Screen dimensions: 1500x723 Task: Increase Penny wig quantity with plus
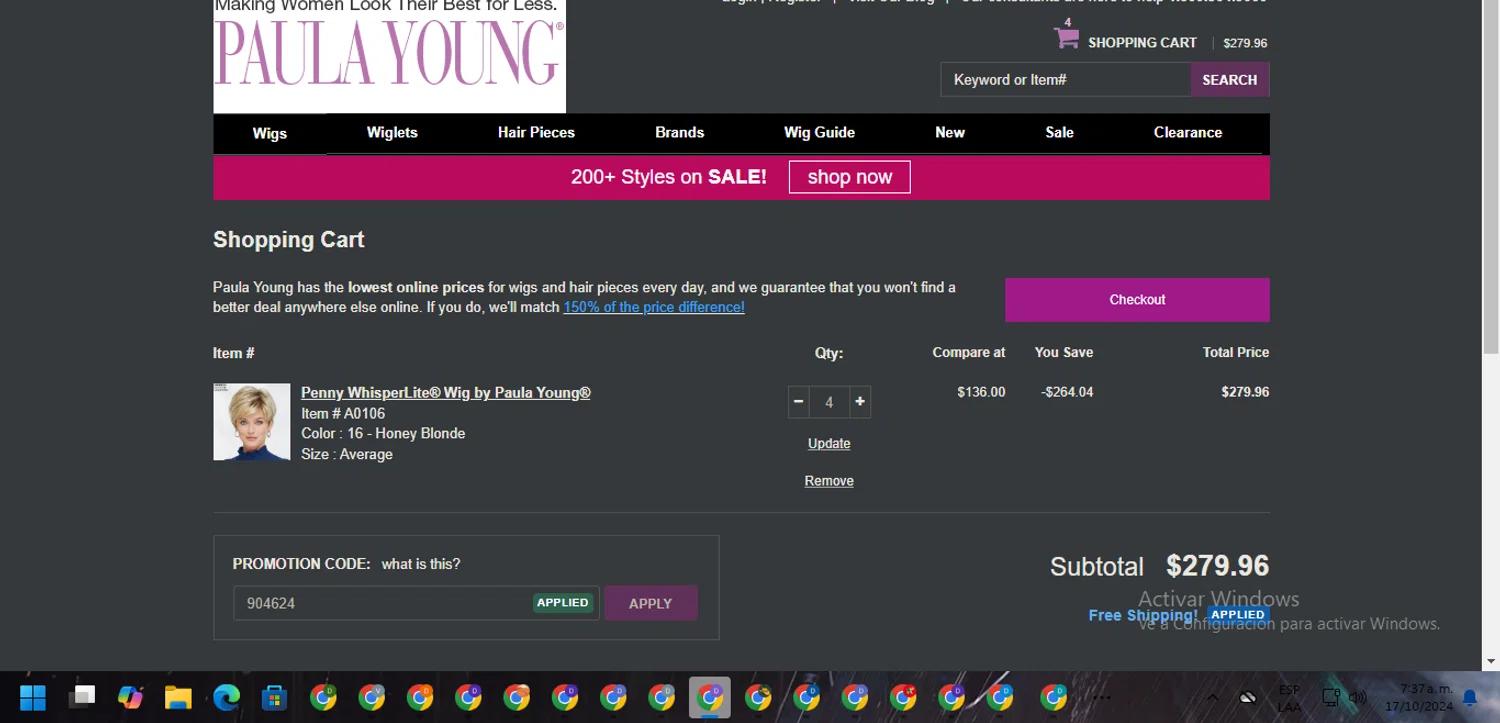tap(859, 402)
